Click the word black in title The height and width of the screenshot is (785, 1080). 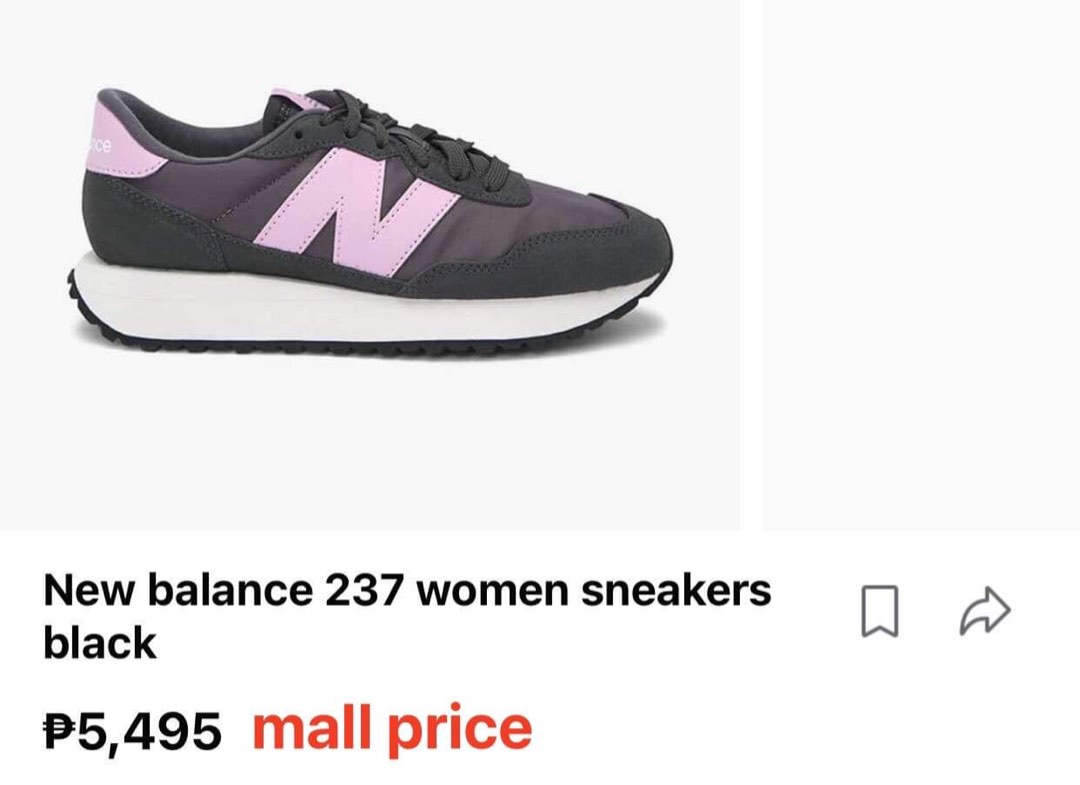coord(100,643)
